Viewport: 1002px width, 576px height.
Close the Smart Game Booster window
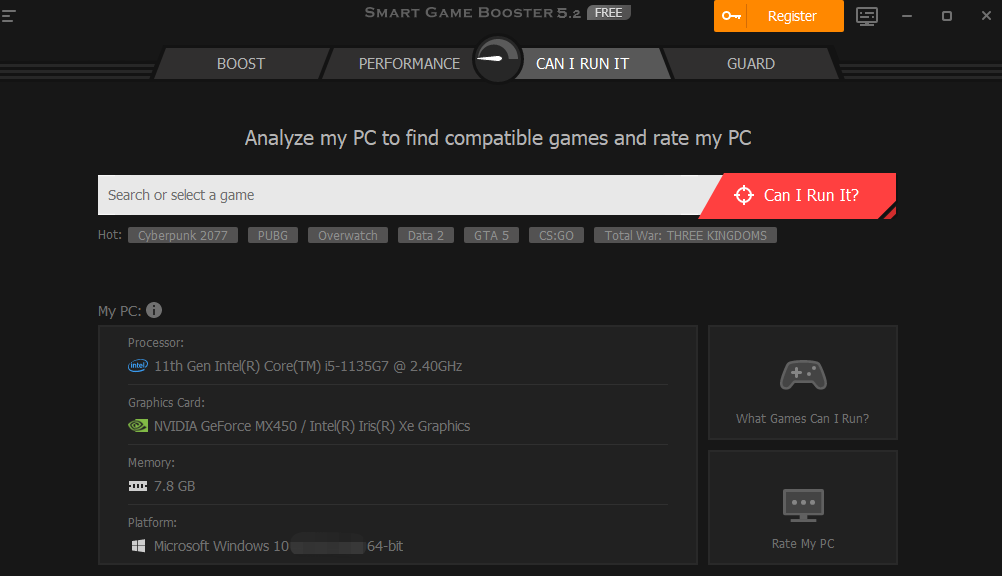986,16
